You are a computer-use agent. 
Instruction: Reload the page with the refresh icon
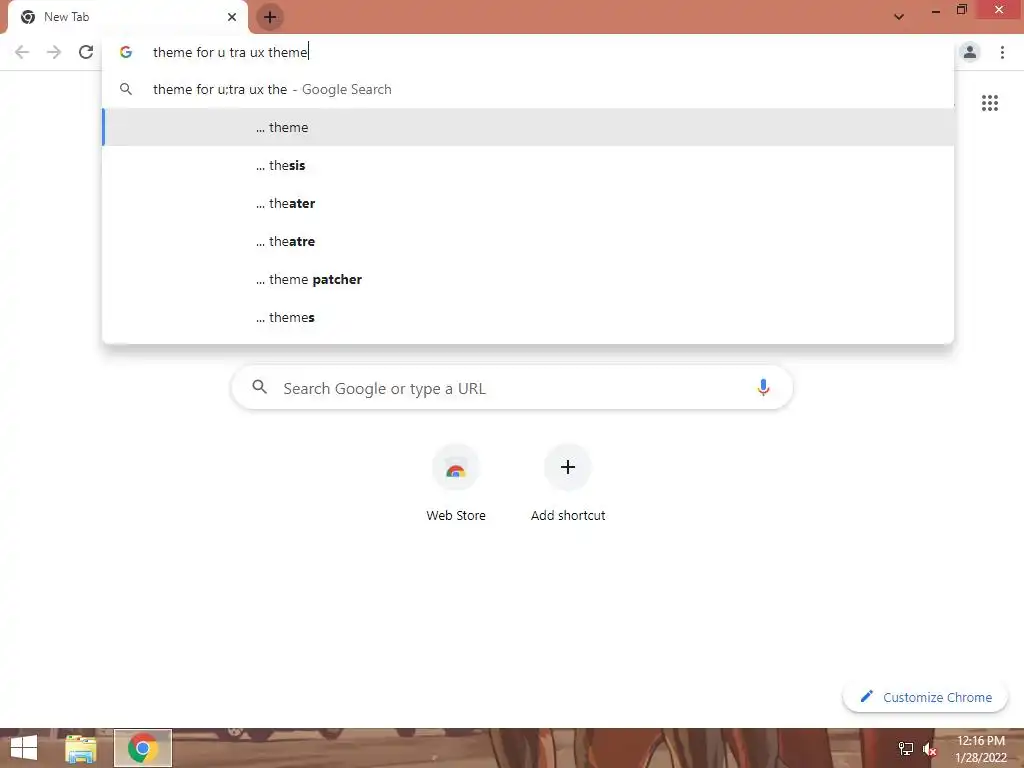point(86,52)
